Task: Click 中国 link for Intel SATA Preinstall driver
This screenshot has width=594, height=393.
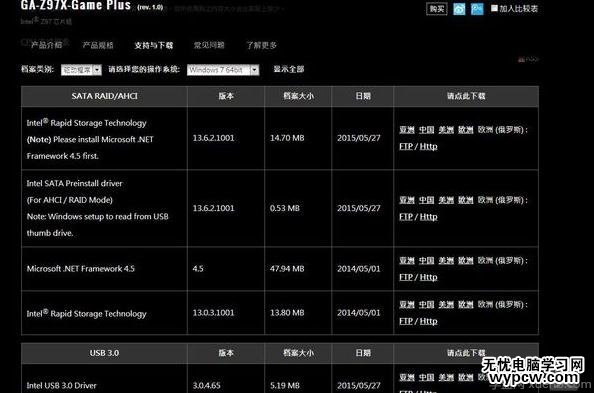Action: [x=427, y=200]
